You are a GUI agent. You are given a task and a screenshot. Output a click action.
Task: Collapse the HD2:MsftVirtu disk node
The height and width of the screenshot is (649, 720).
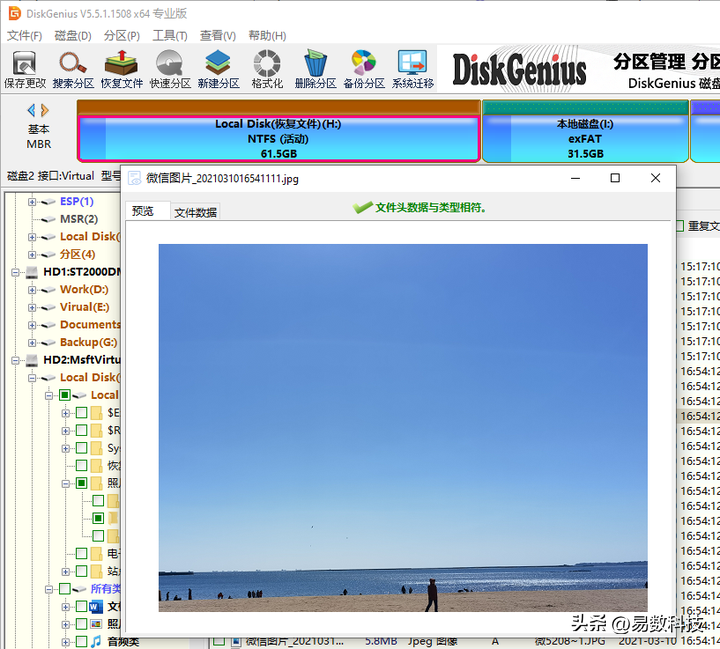[15, 361]
